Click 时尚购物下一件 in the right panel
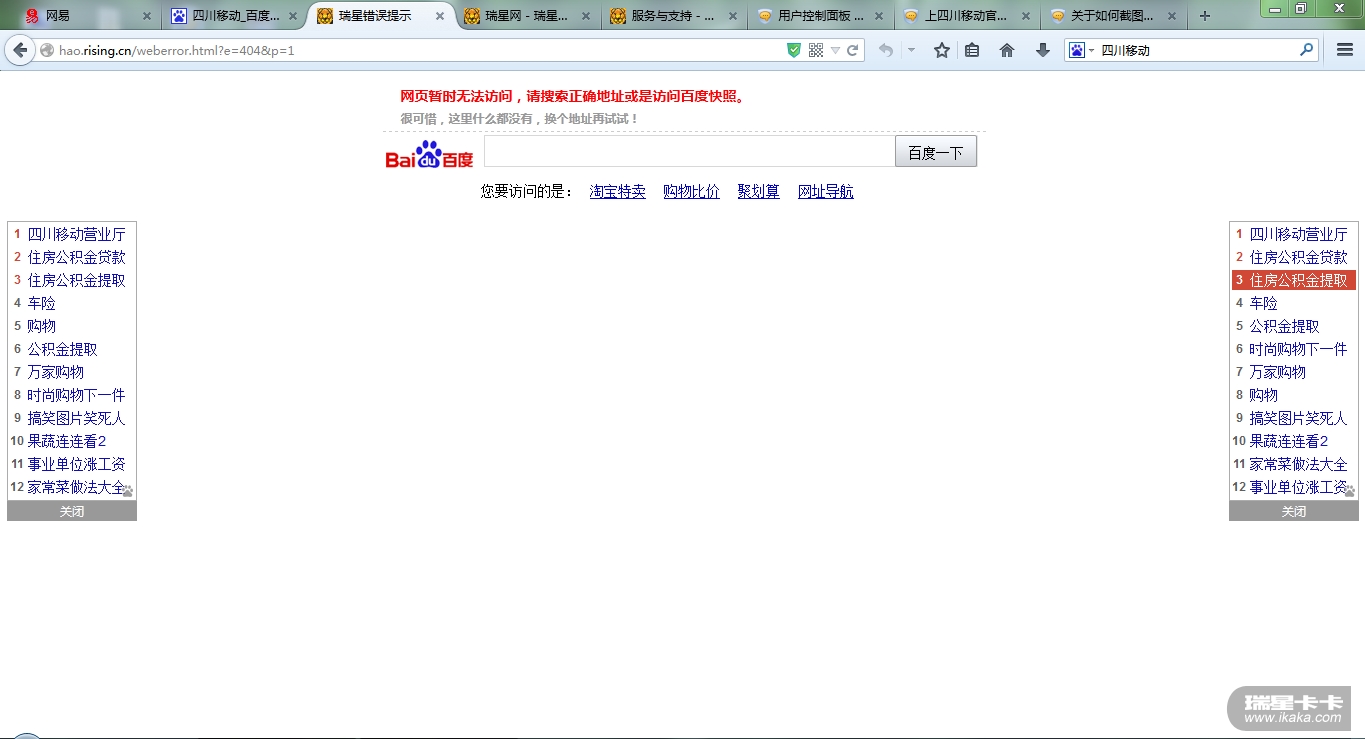1365x739 pixels. (1298, 349)
